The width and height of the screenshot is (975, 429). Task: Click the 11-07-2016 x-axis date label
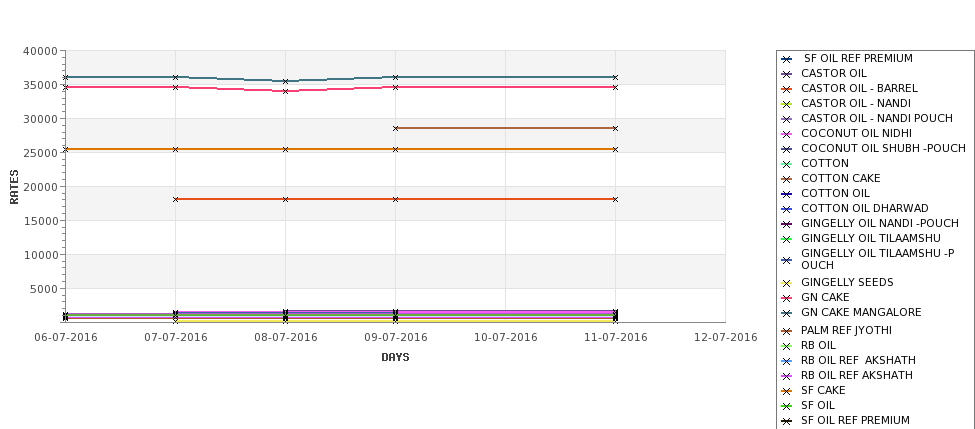[616, 338]
